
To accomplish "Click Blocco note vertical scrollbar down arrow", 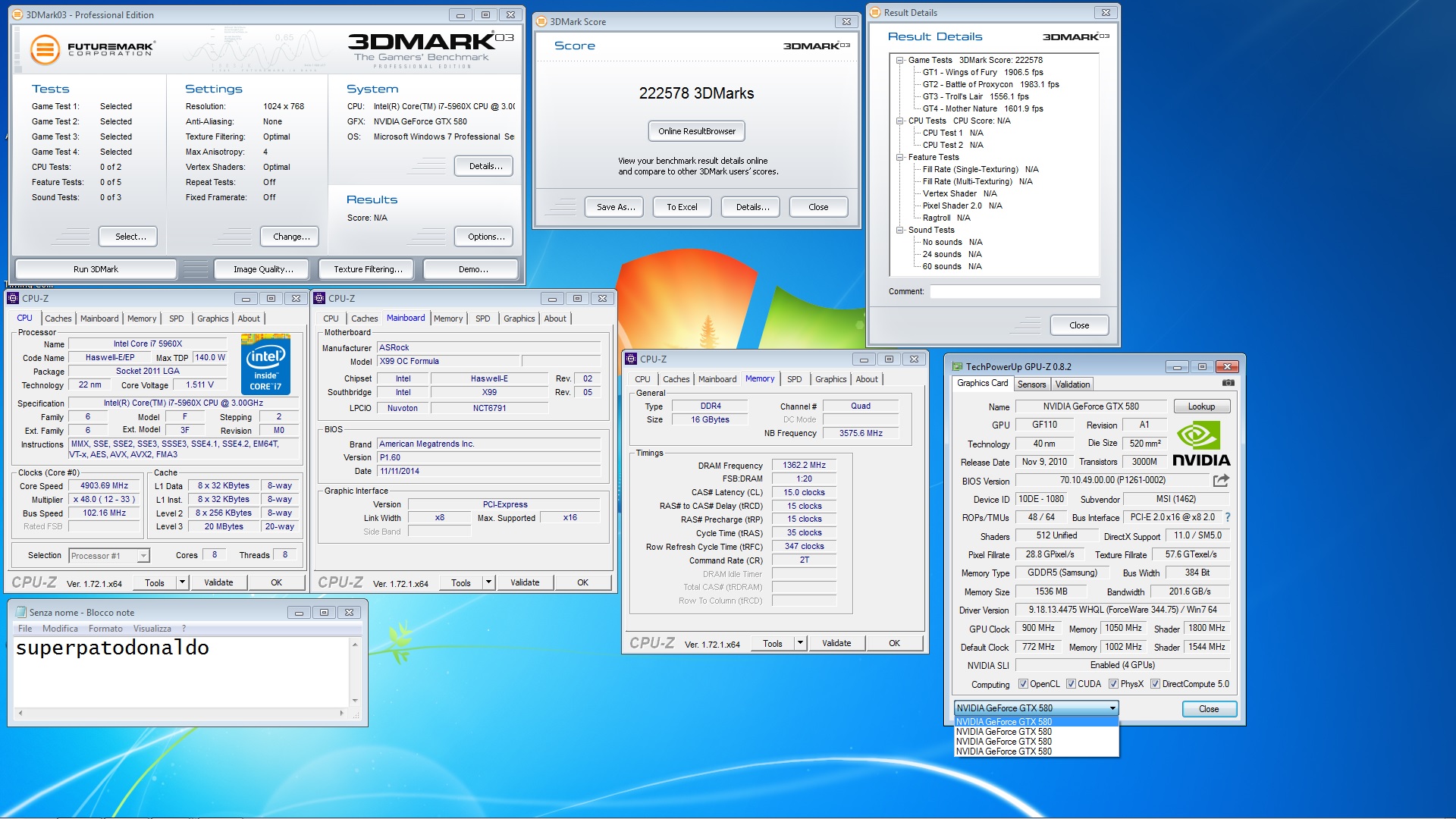I will click(354, 701).
